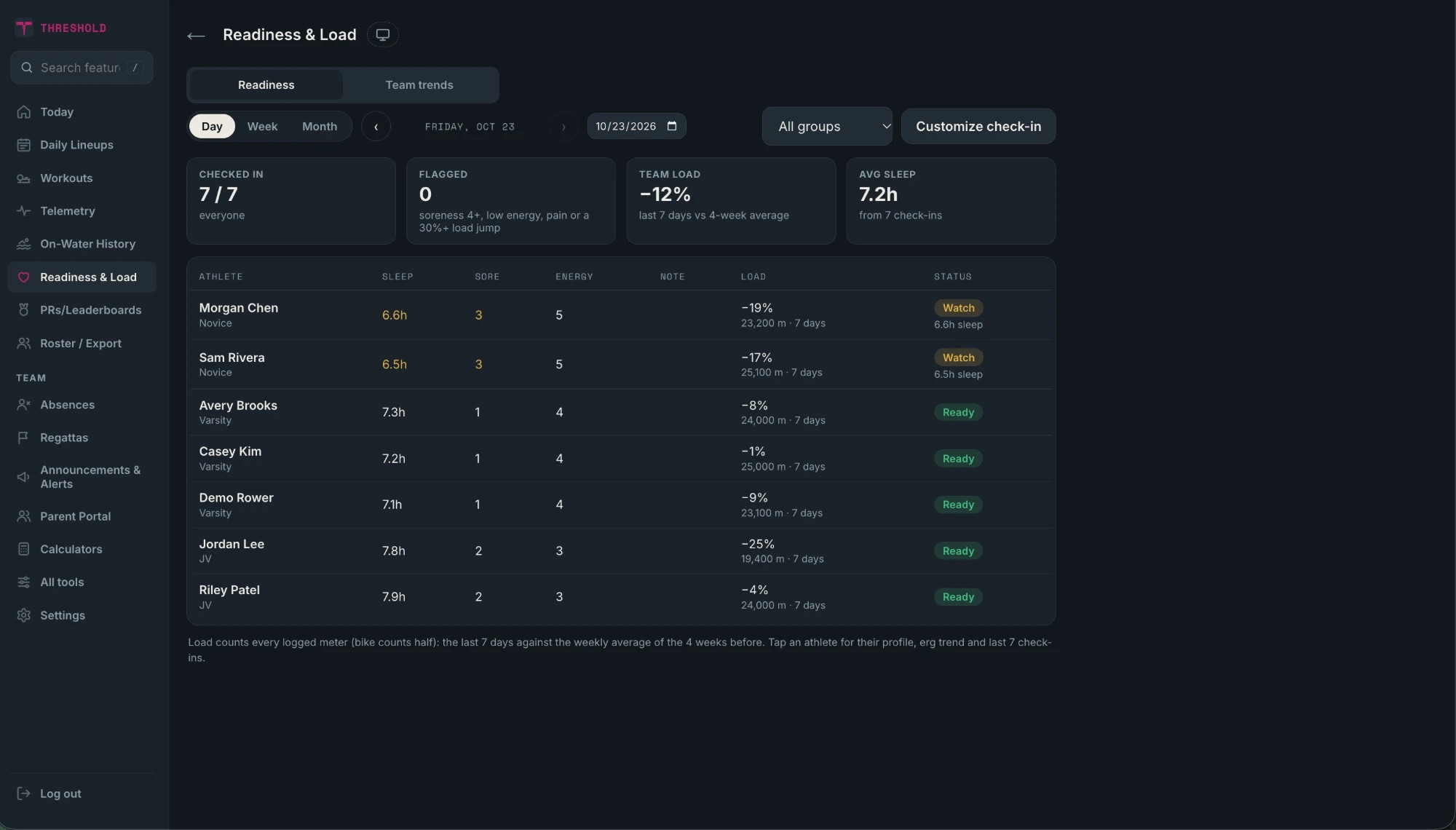The image size is (1456, 830).
Task: Click the Flagged summary card
Action: tap(511, 201)
